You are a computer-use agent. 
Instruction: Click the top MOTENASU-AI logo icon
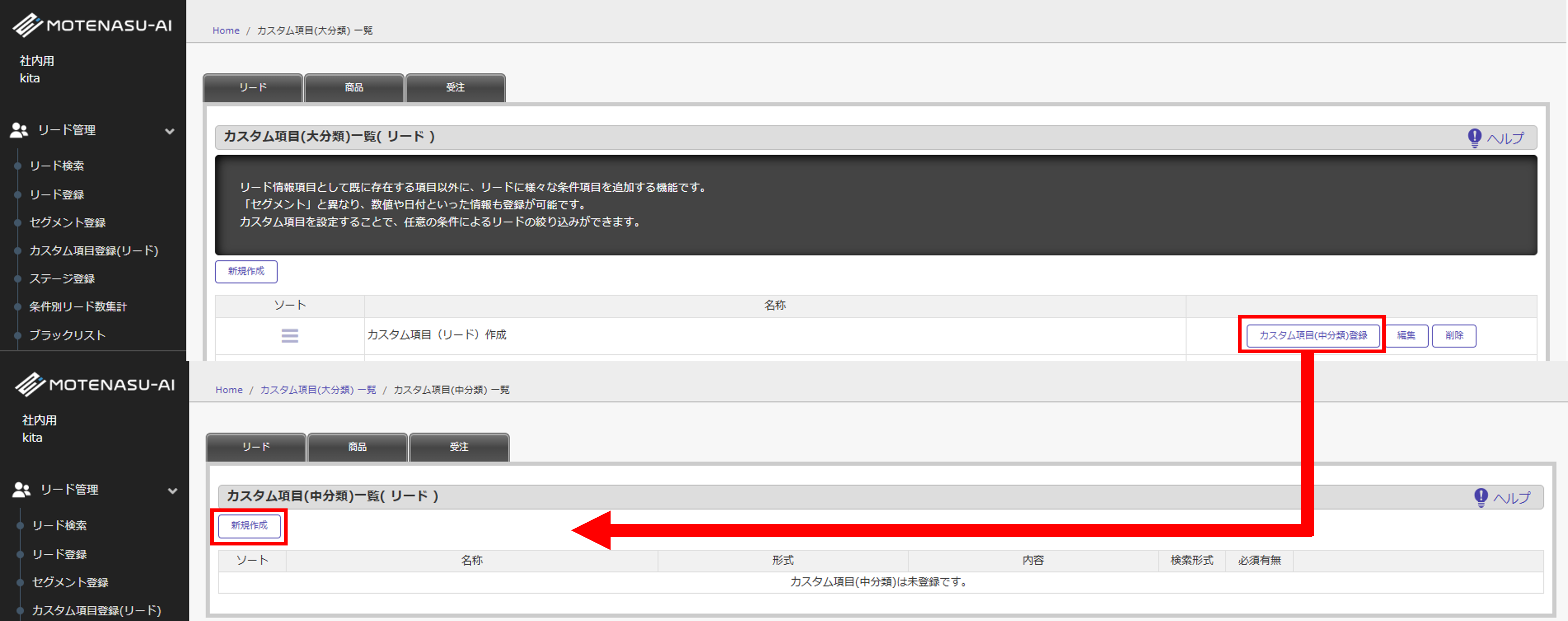click(28, 25)
